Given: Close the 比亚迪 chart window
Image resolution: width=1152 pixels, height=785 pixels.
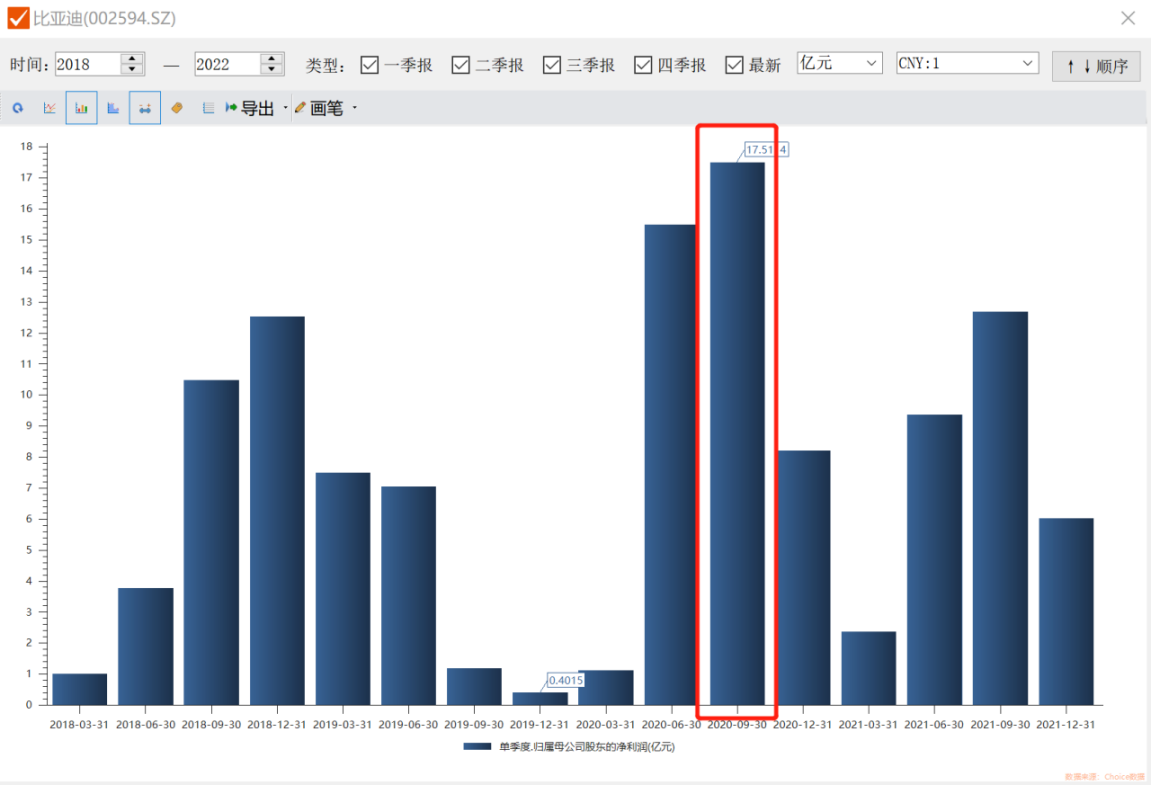Looking at the screenshot, I should (x=1128, y=18).
